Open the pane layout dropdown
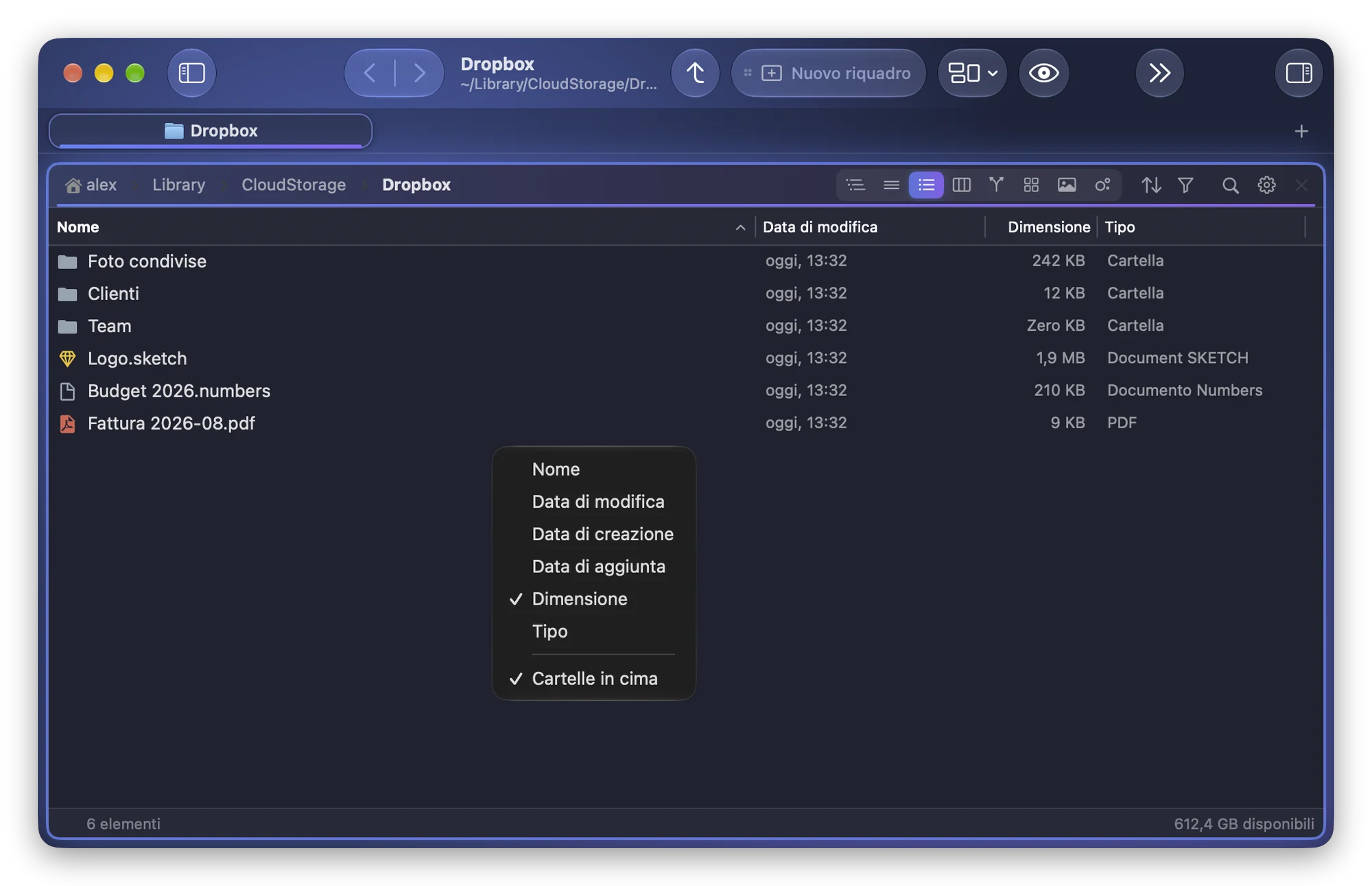Viewport: 1372px width, 886px height. 972,73
